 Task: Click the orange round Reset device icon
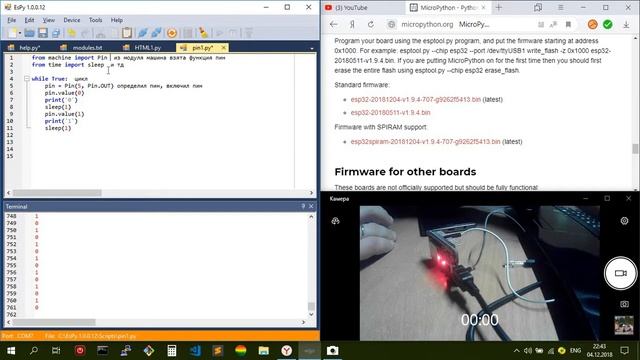pyautogui.click(x=172, y=33)
